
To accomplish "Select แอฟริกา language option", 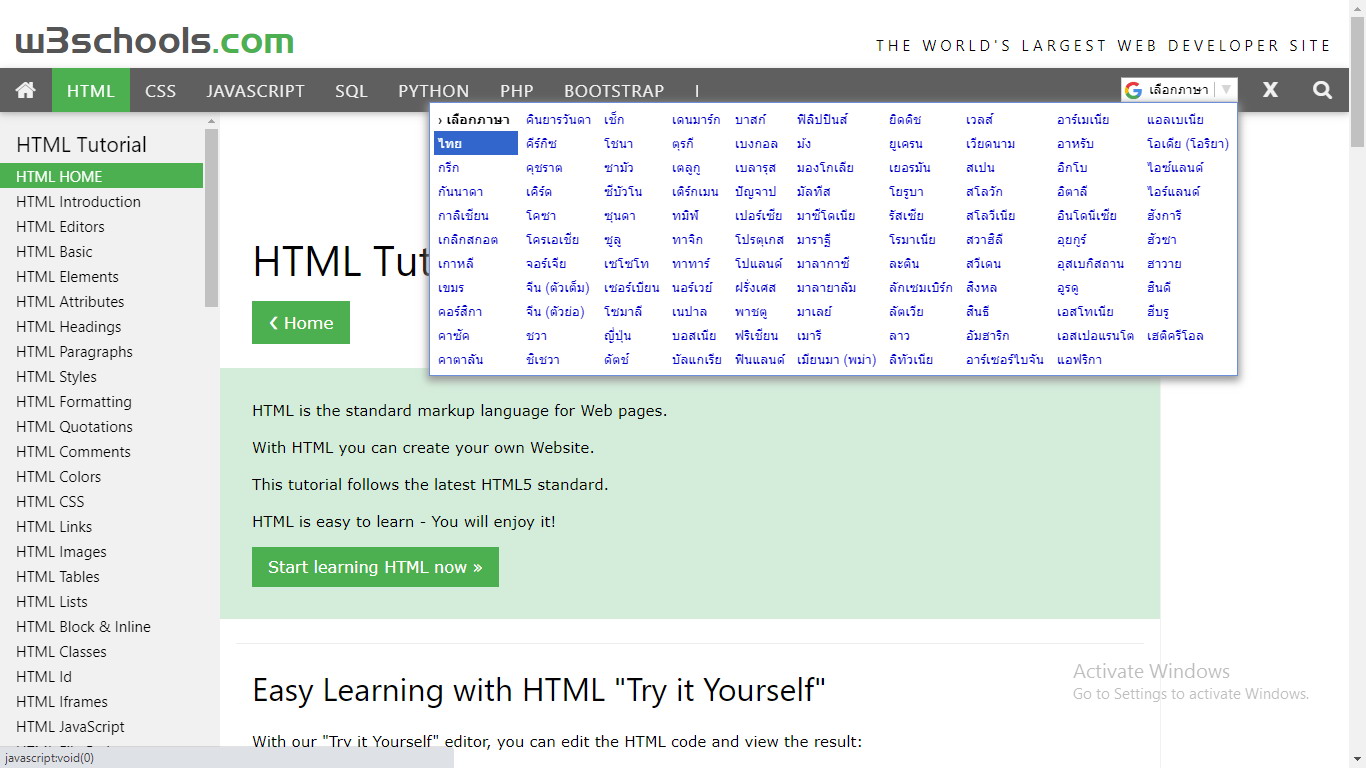I will [x=1079, y=359].
